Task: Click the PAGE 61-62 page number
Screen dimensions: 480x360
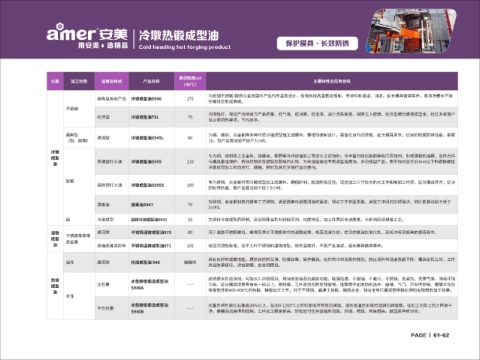Action: click(x=430, y=335)
